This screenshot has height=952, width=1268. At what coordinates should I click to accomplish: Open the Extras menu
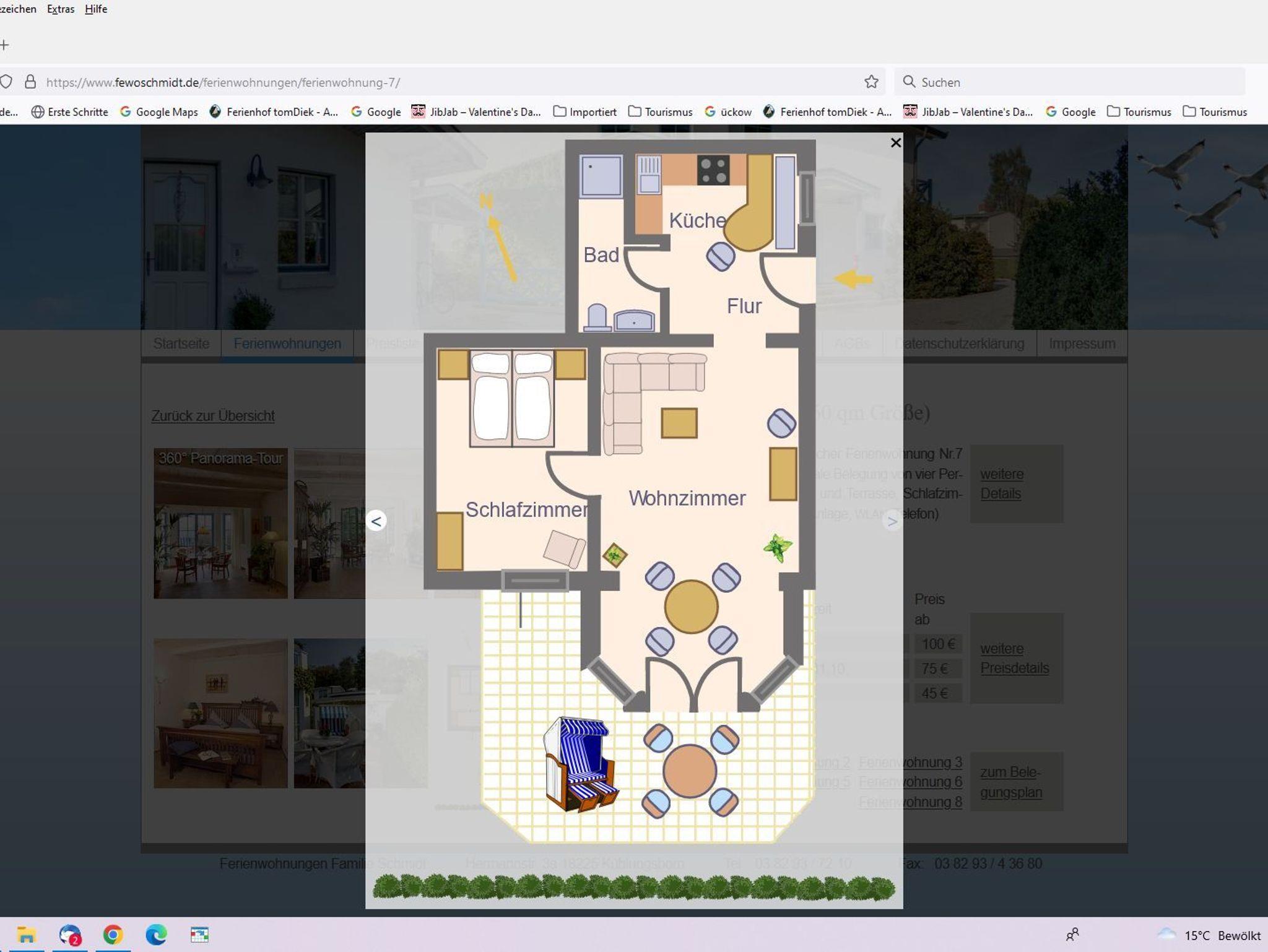click(61, 9)
